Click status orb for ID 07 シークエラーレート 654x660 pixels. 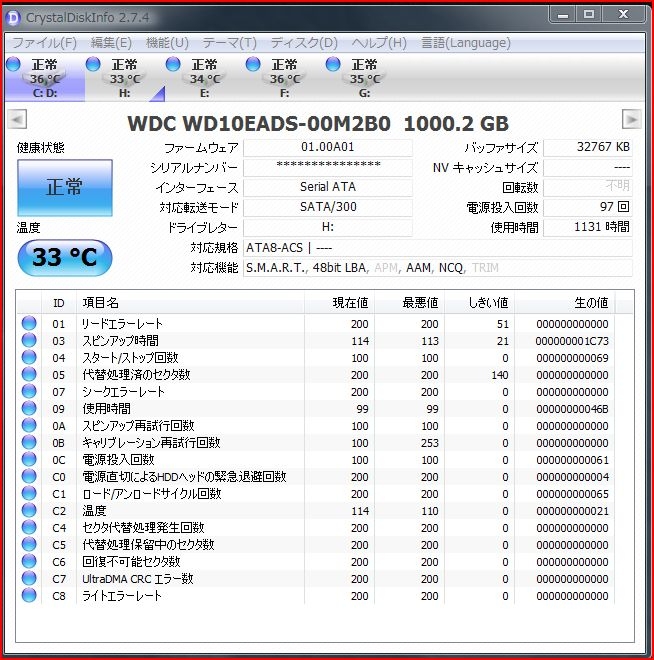point(29,391)
